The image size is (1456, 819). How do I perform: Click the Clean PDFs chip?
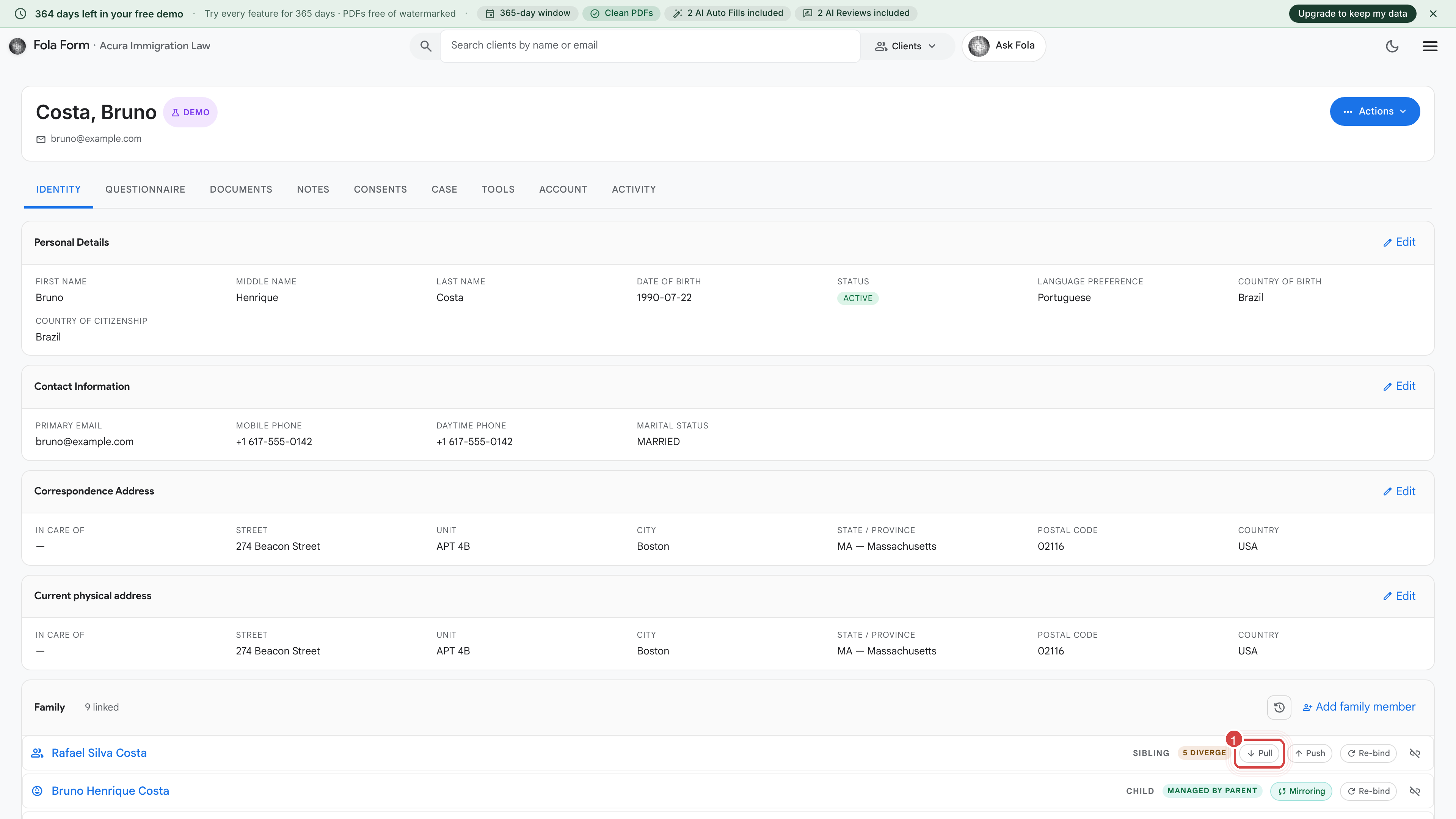tap(621, 13)
